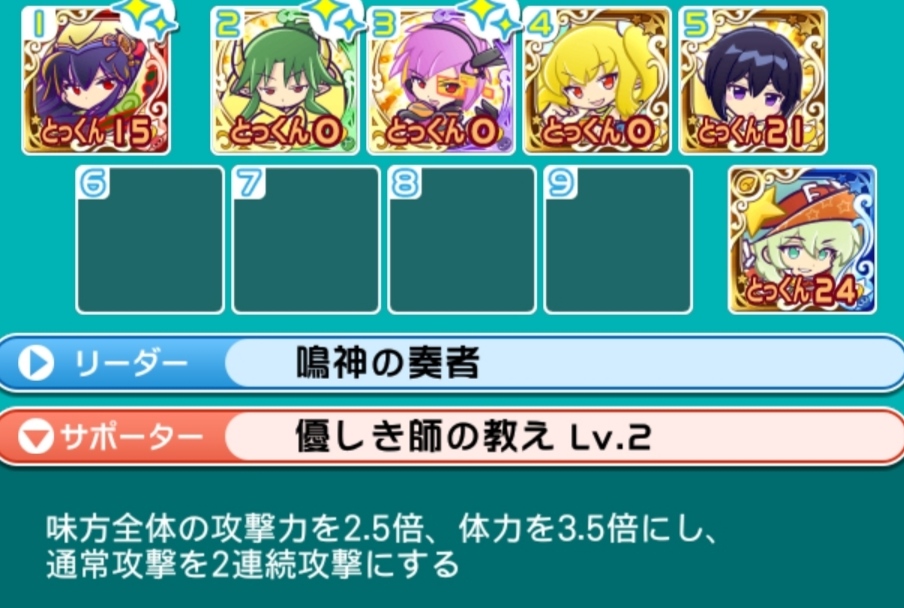
Task: Select empty deck slot 7
Action: tap(306, 240)
